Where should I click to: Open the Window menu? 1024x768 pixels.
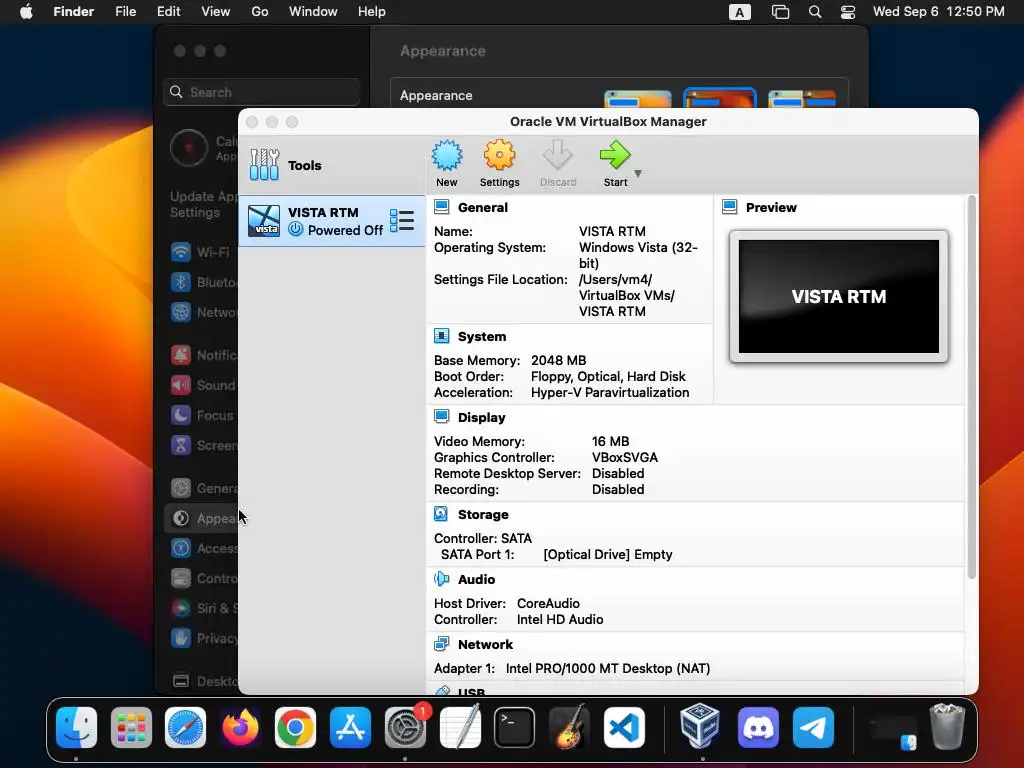pos(313,12)
